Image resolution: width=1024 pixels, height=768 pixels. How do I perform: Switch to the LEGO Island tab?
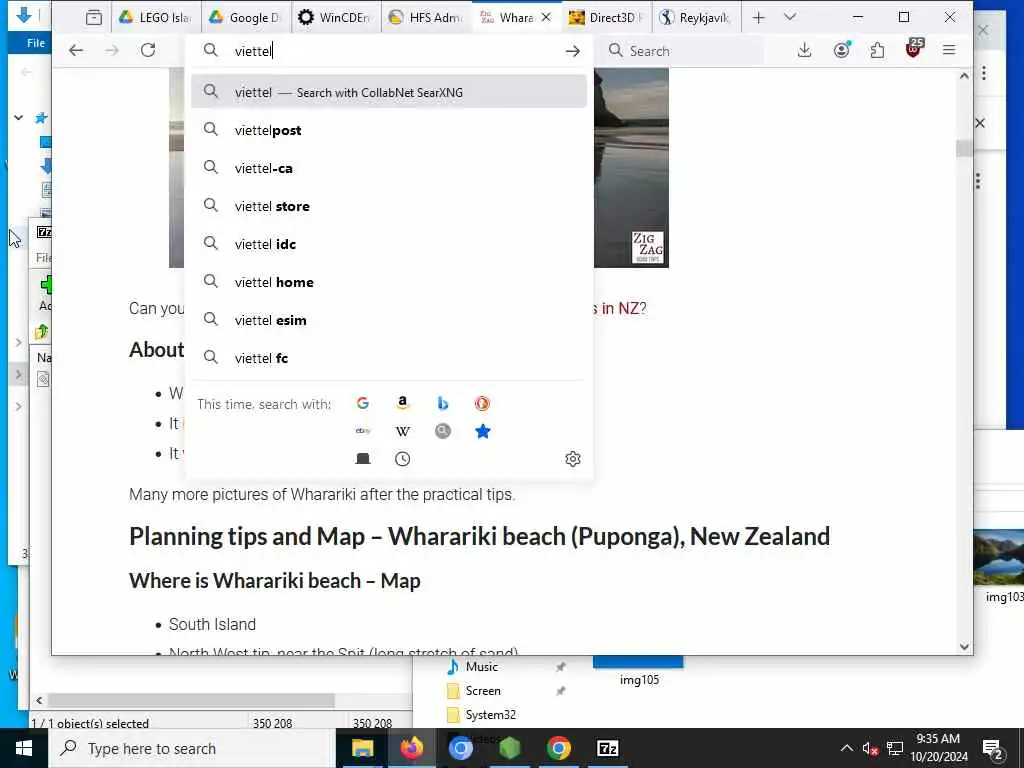(x=155, y=18)
